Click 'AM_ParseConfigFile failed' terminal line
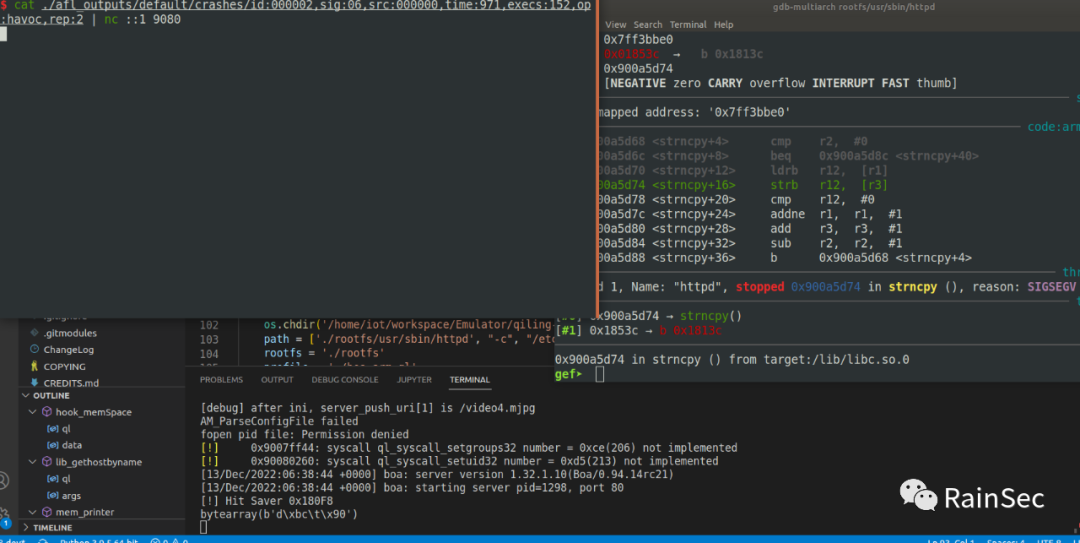Viewport: 1080px width, 543px height. (279, 421)
